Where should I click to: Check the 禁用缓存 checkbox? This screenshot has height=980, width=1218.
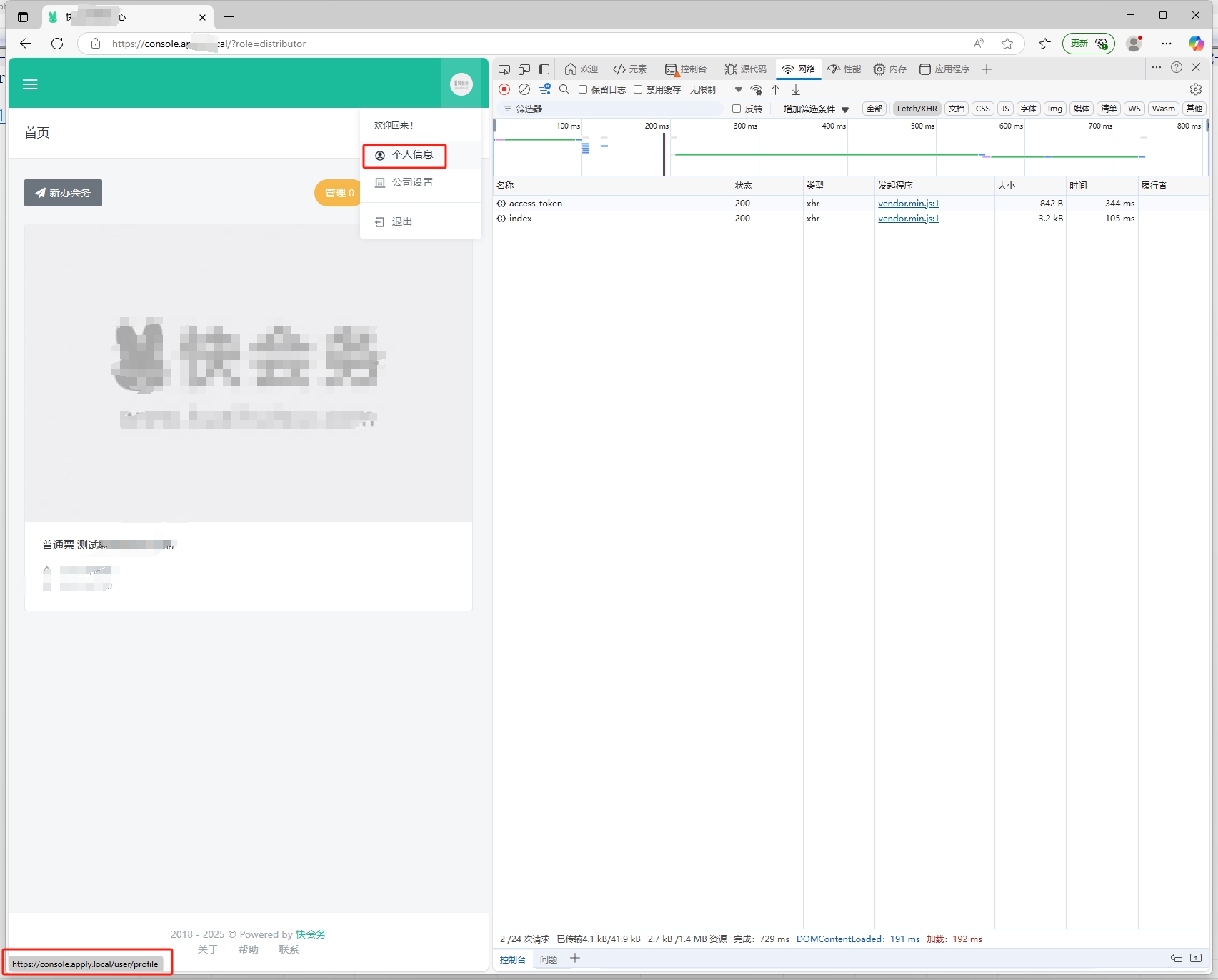pos(638,89)
